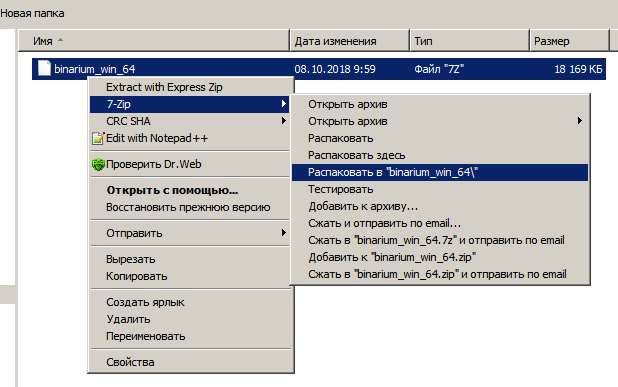Click the Новая папка folder title
Viewport: 618px width, 387px height.
pyautogui.click(x=32, y=13)
